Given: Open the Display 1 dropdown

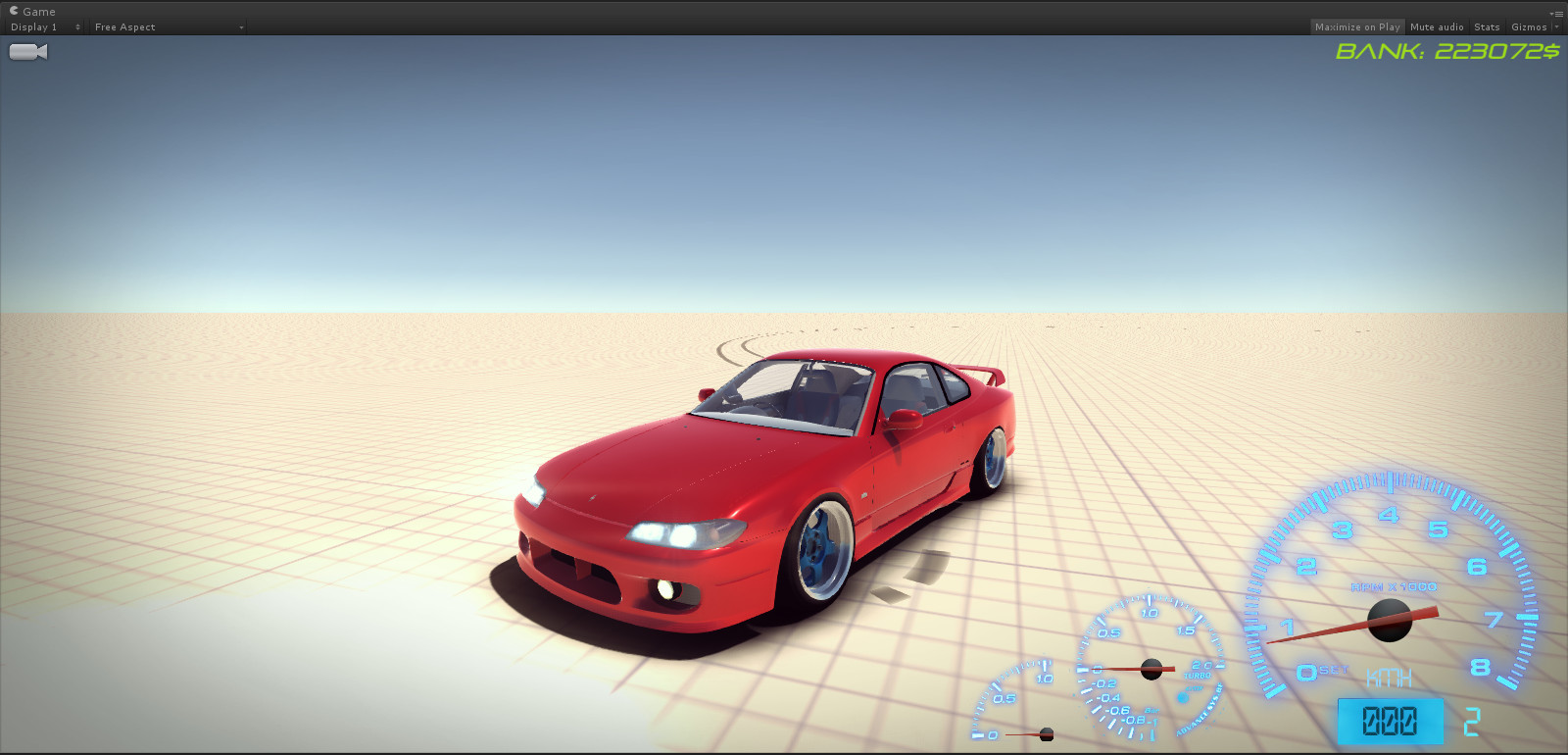Looking at the screenshot, I should 45,27.
